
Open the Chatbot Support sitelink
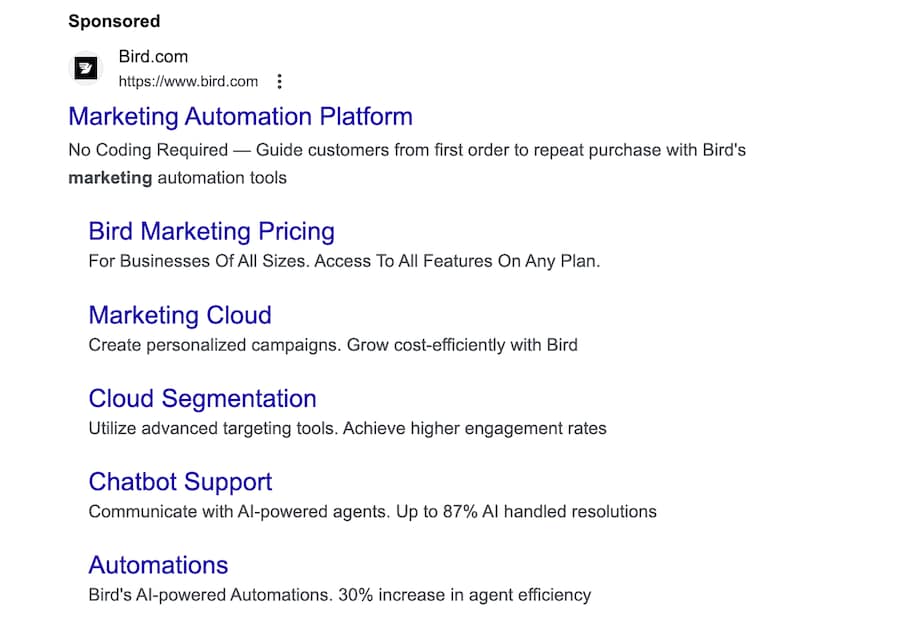coord(180,481)
